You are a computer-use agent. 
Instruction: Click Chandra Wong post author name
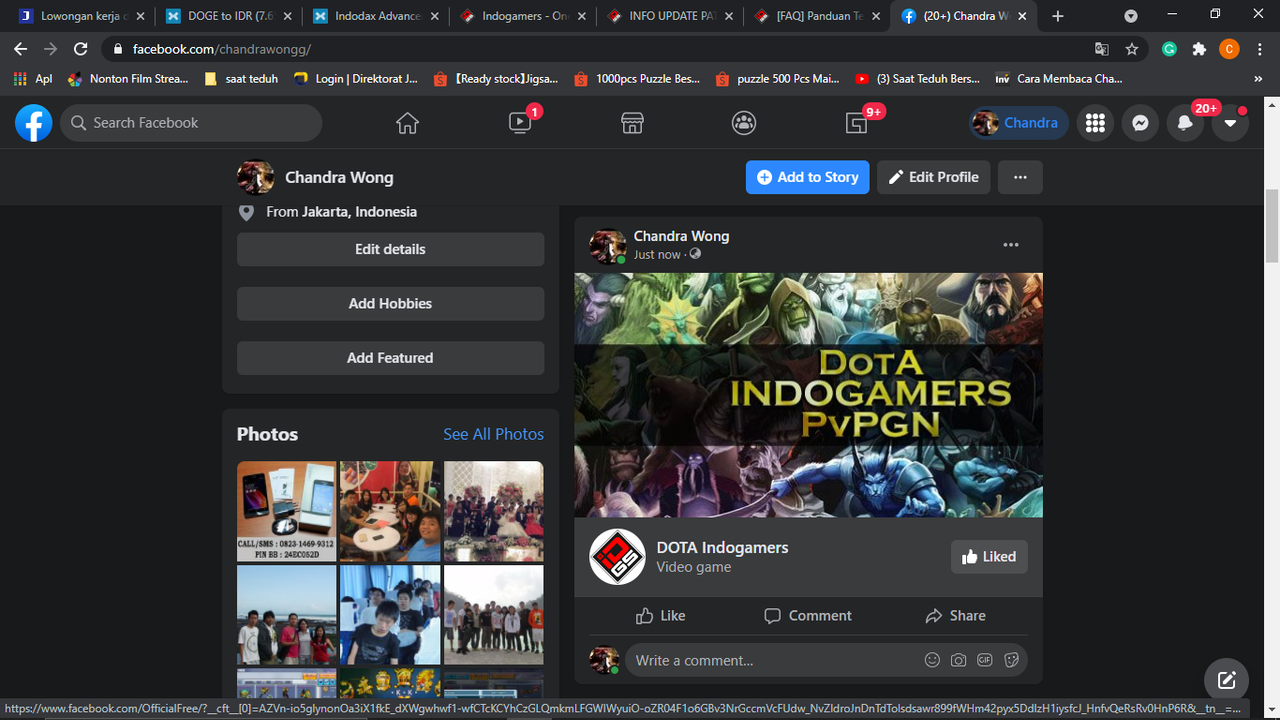[x=681, y=236]
